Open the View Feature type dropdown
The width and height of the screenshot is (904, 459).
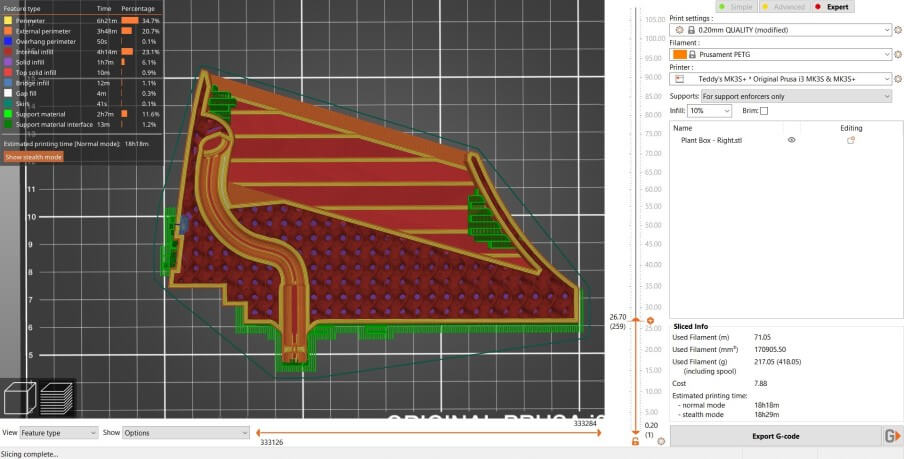59,433
